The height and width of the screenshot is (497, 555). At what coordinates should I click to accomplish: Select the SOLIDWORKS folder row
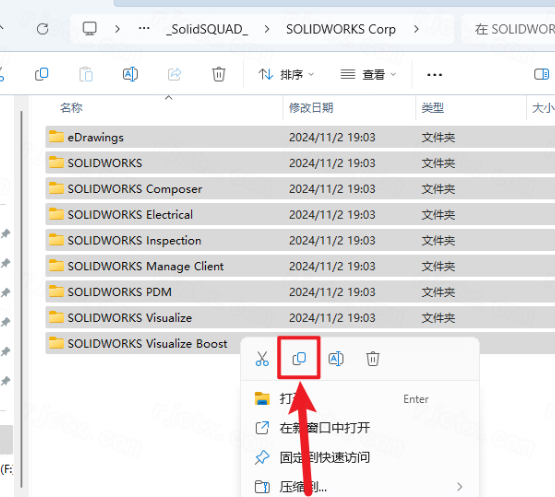[x=300, y=163]
